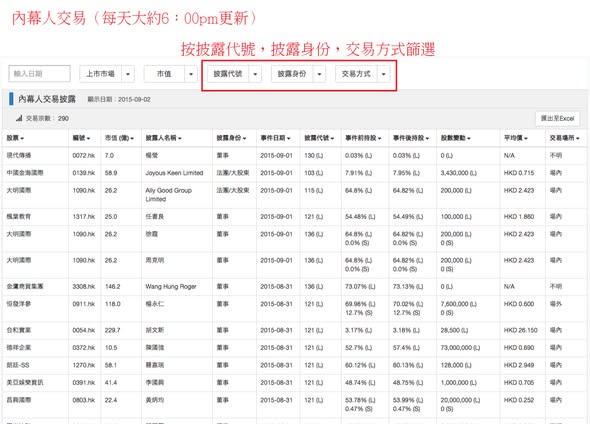Image resolution: width=590 pixels, height=424 pixels.
Task: Sort by the 事件後持股 column header
Action: click(x=411, y=138)
